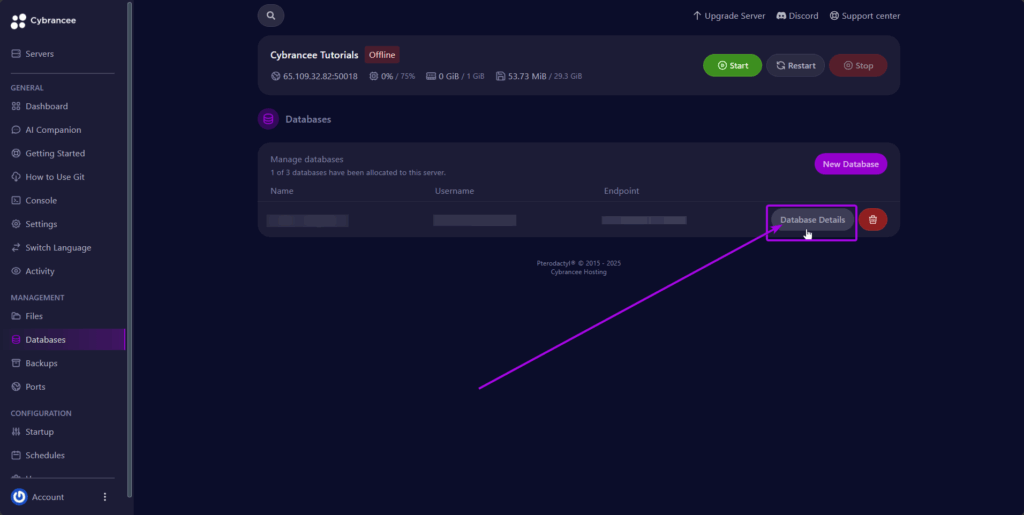Open Account in the sidebar footer

click(x=48, y=497)
